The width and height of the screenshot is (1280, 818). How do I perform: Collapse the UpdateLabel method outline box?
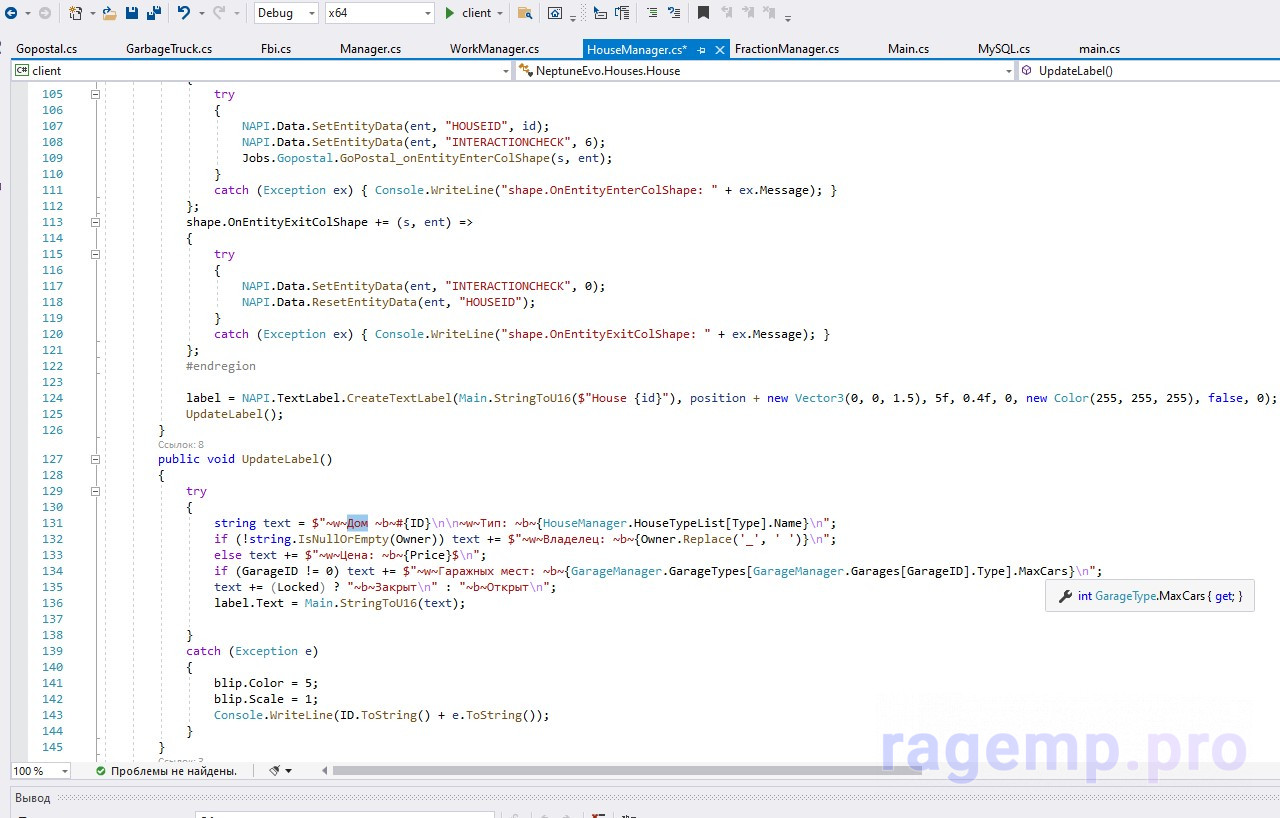(96, 459)
